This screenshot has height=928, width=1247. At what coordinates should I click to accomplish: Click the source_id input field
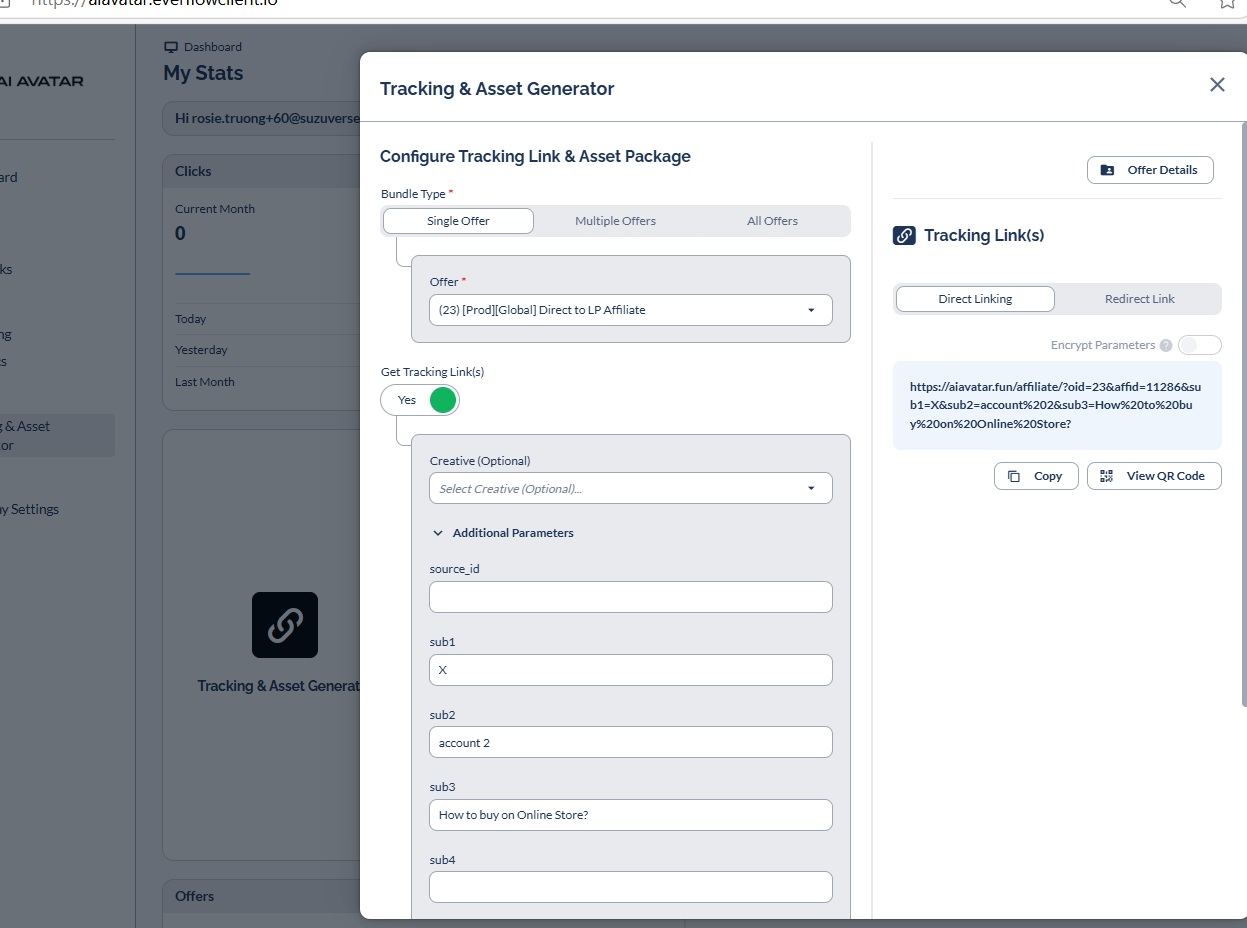(631, 597)
